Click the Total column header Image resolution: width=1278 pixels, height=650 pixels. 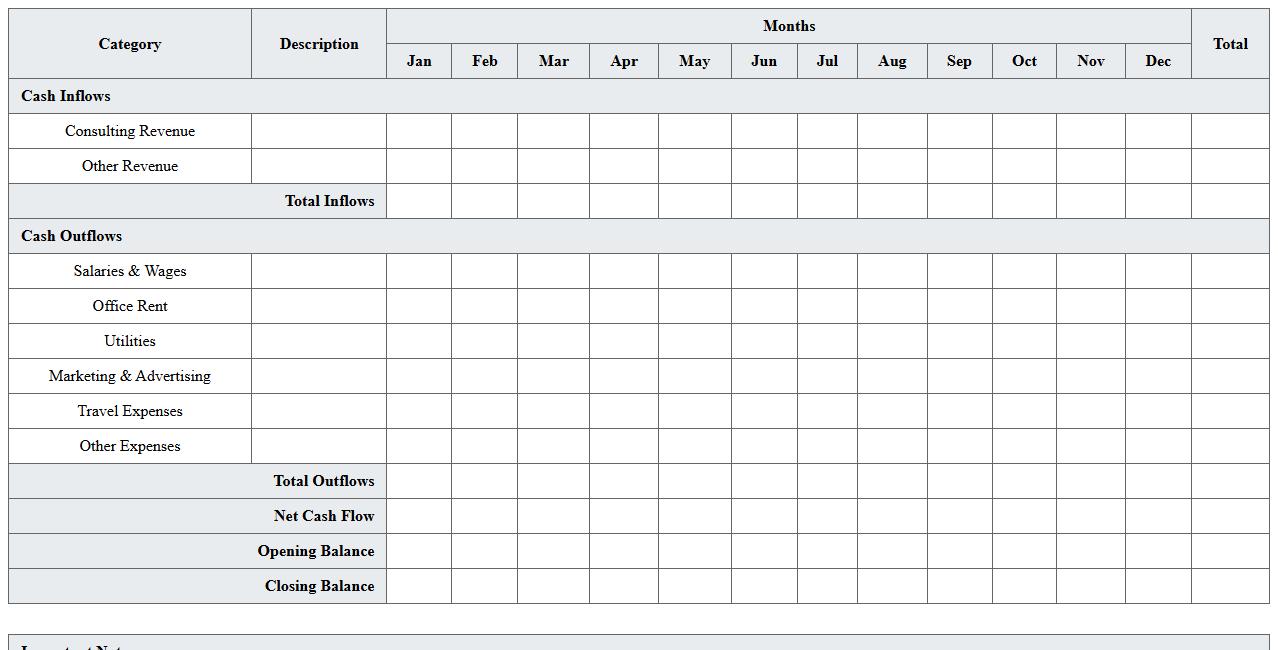(x=1230, y=44)
